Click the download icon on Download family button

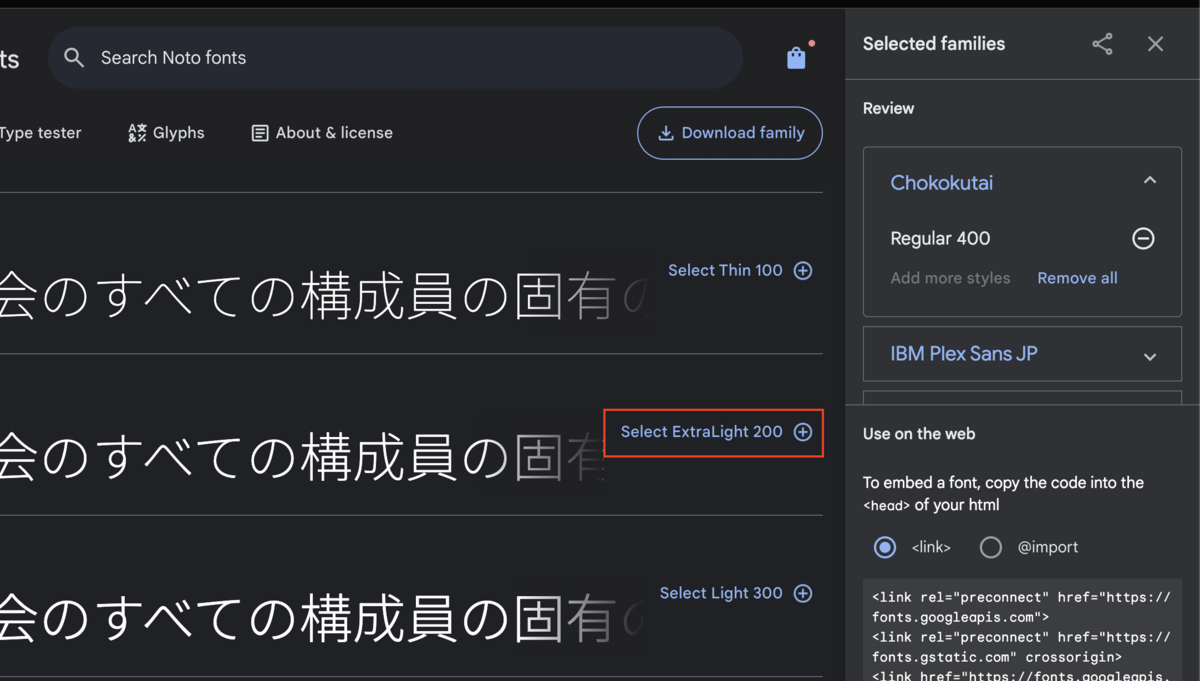pyautogui.click(x=664, y=132)
